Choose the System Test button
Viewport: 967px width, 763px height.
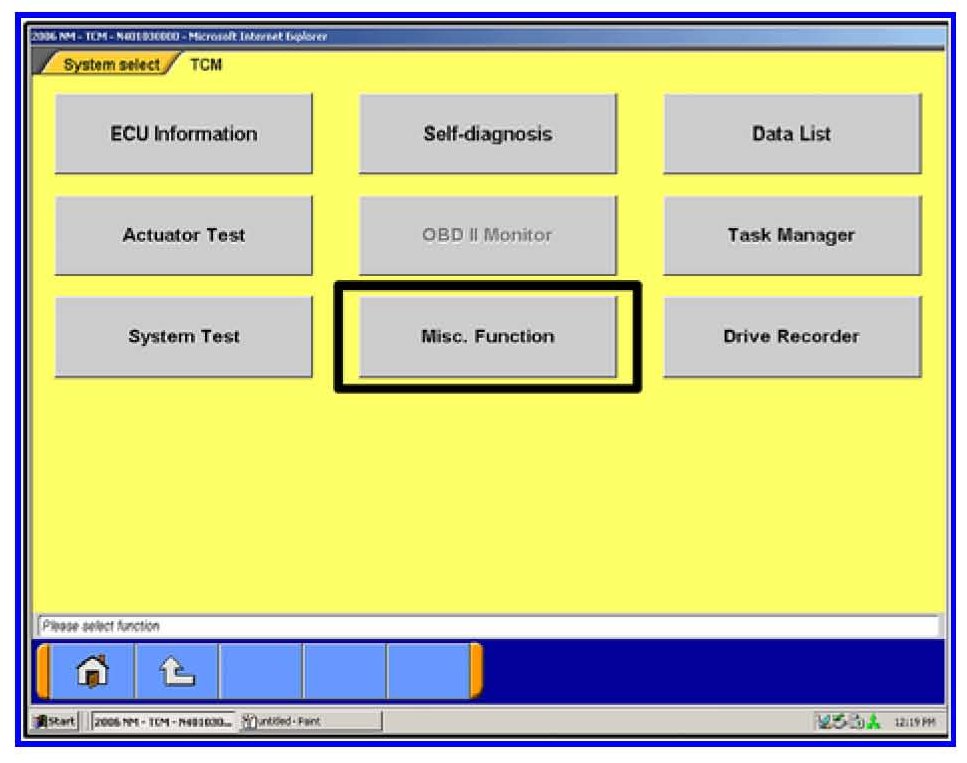(x=183, y=337)
